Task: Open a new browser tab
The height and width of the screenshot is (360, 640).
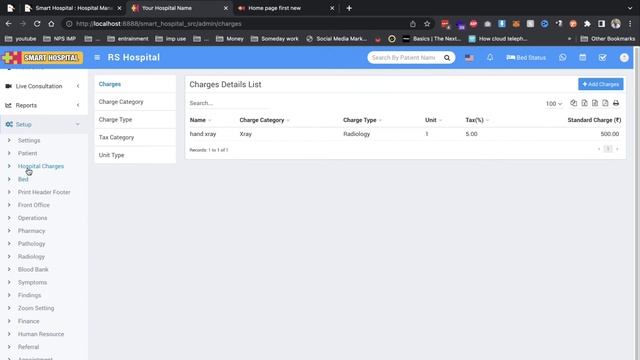Action: pos(349,8)
